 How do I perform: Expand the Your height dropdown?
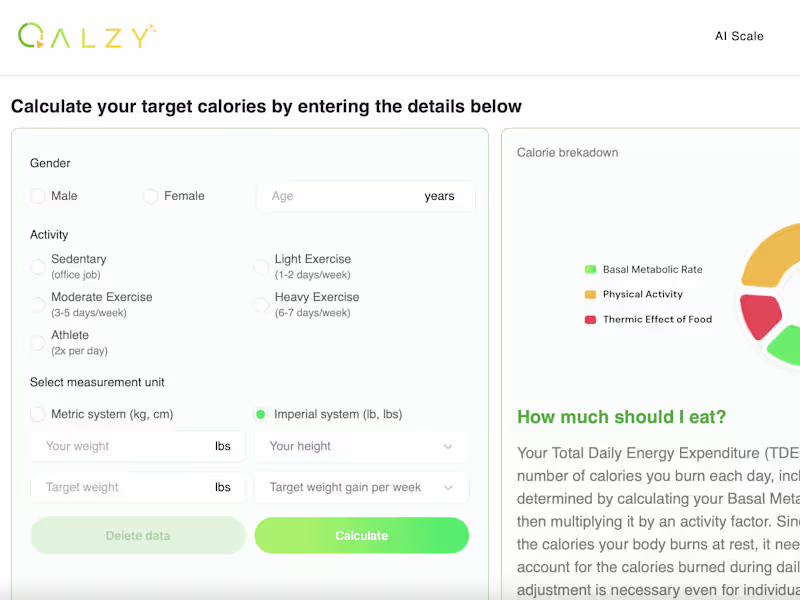tap(361, 446)
